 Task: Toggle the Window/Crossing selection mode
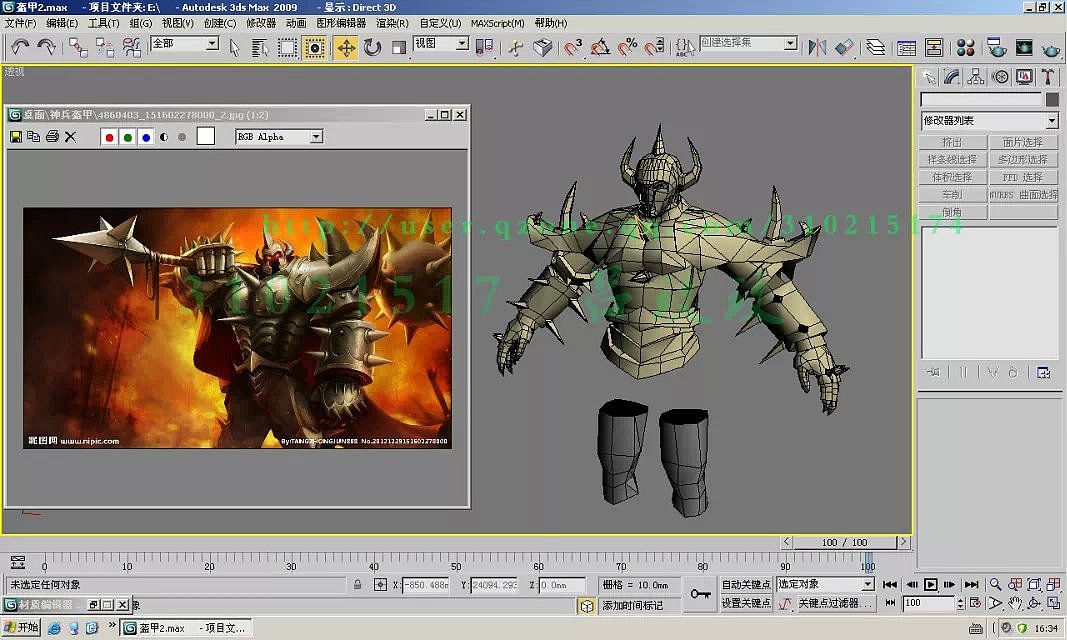click(314, 48)
